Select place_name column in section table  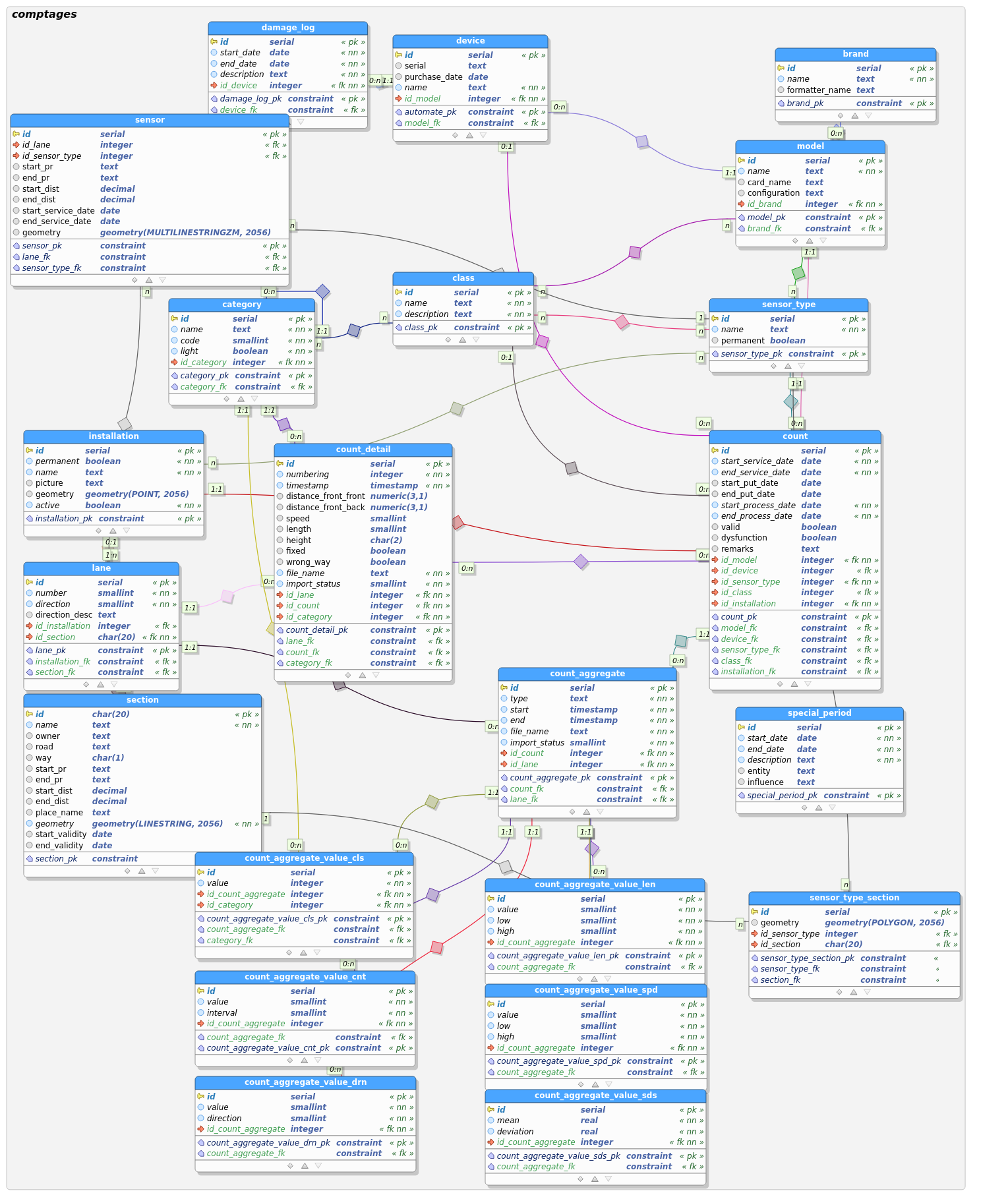click(142, 813)
